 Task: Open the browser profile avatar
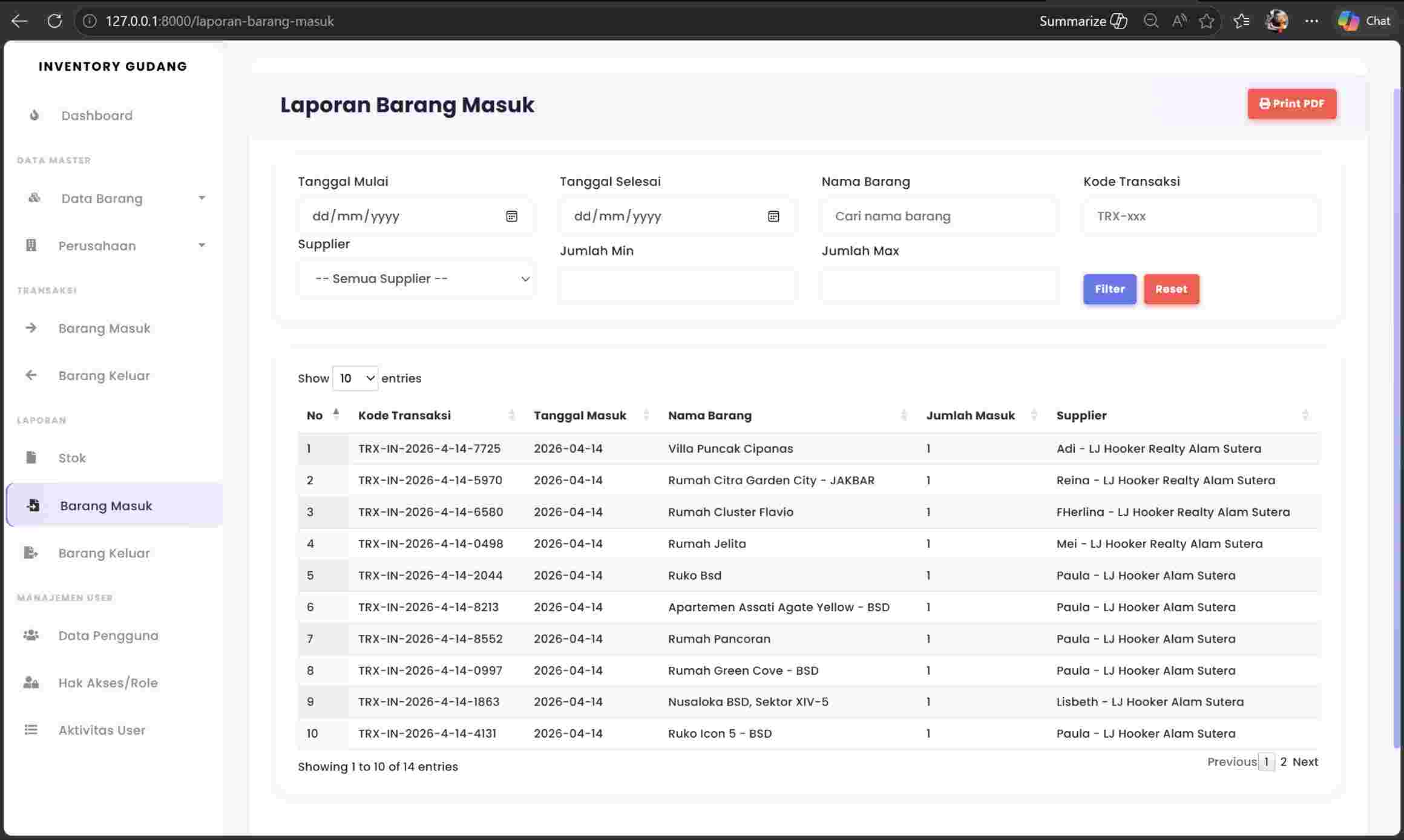pyautogui.click(x=1276, y=21)
